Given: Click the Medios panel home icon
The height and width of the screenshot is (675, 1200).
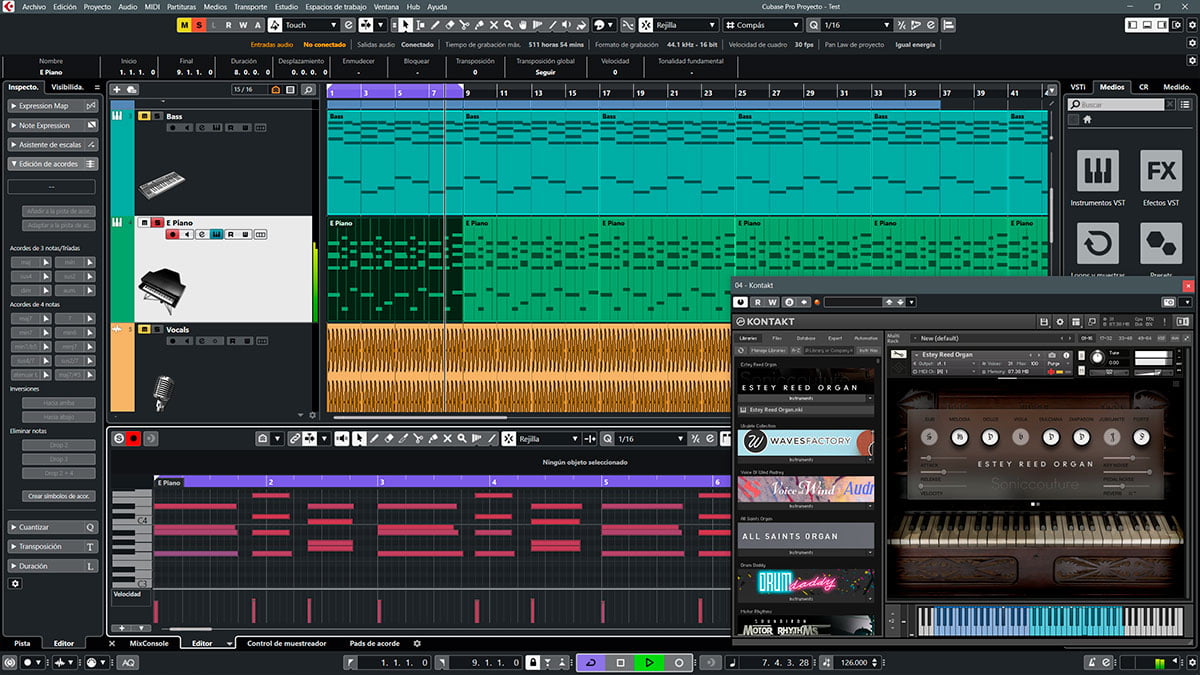Looking at the screenshot, I should coord(1087,119).
